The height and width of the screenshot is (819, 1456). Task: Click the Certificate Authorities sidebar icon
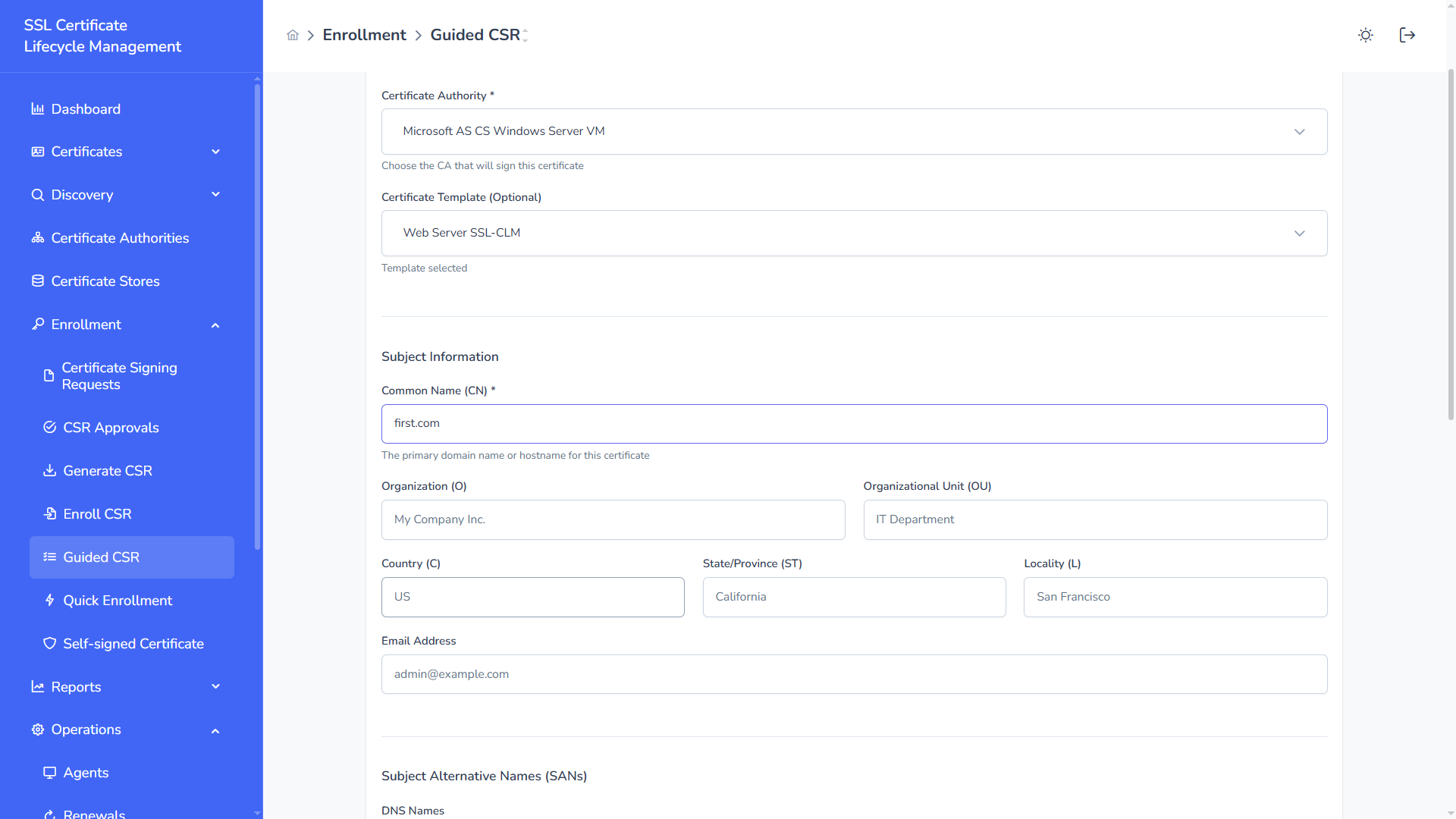pyautogui.click(x=37, y=238)
